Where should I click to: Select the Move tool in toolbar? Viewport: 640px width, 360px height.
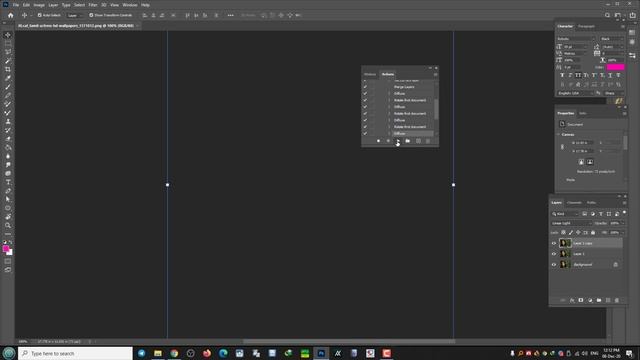click(x=8, y=35)
